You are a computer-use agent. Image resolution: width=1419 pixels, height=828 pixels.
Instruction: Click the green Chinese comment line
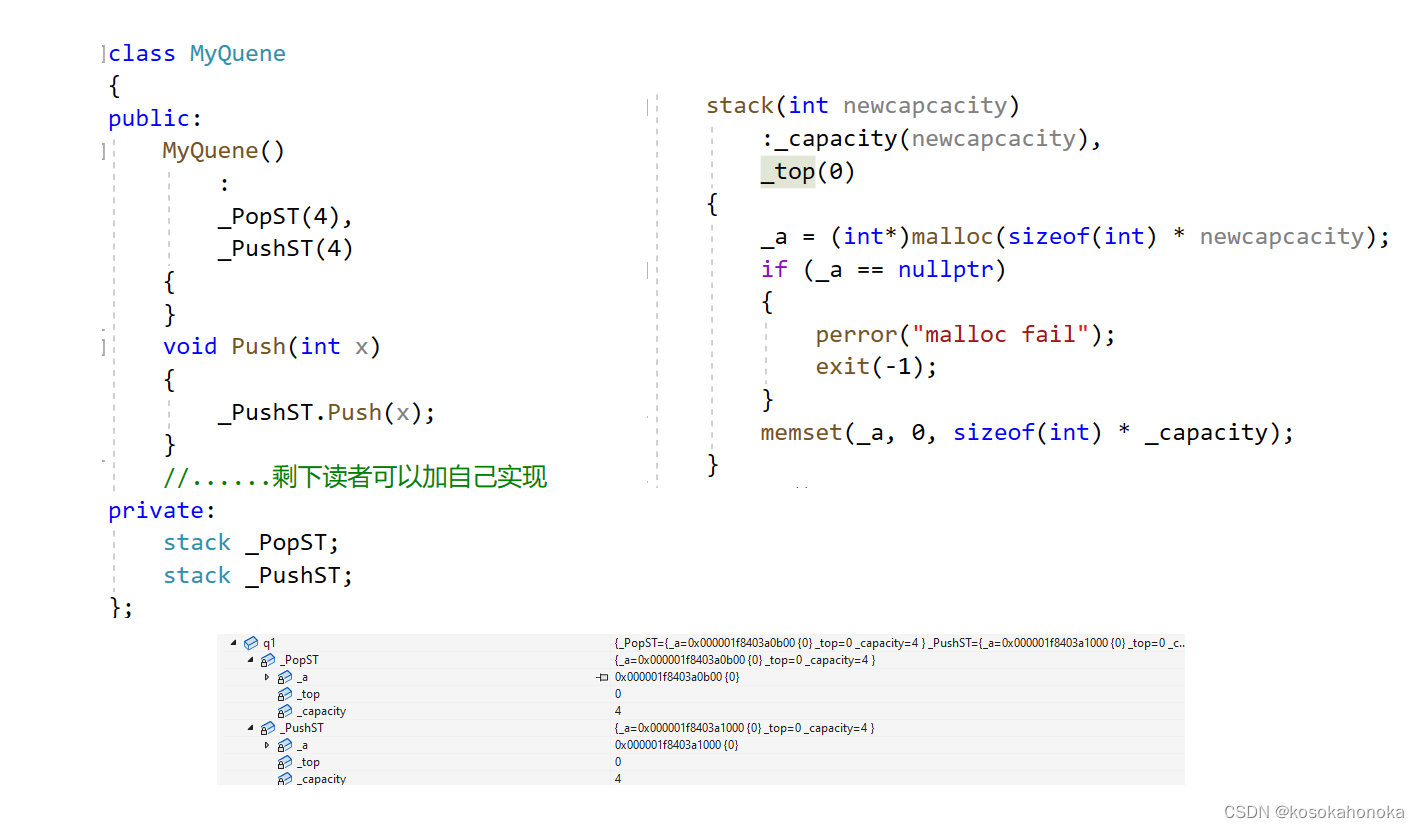coord(355,478)
